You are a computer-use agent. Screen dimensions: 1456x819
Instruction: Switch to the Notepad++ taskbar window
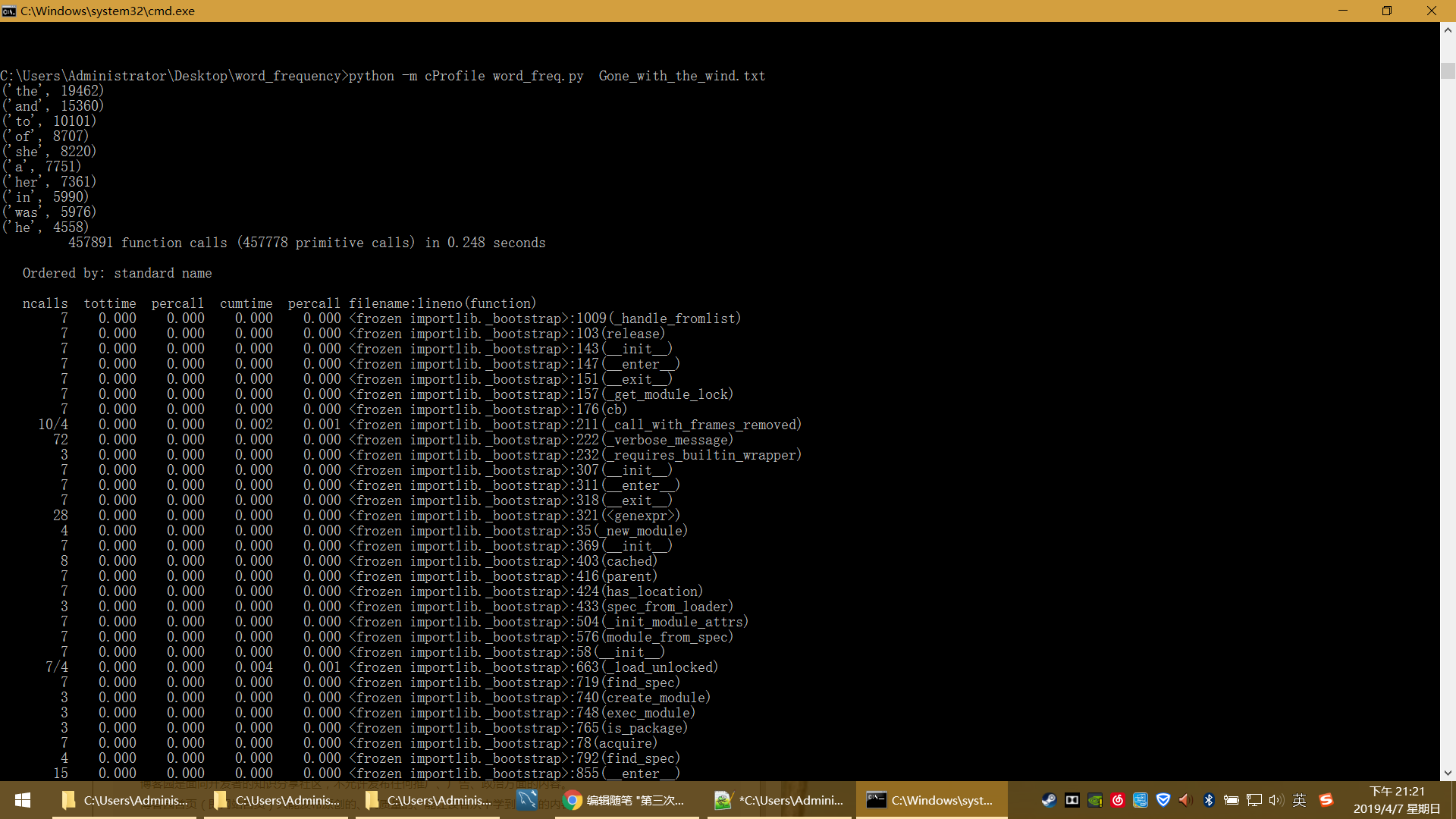778,800
